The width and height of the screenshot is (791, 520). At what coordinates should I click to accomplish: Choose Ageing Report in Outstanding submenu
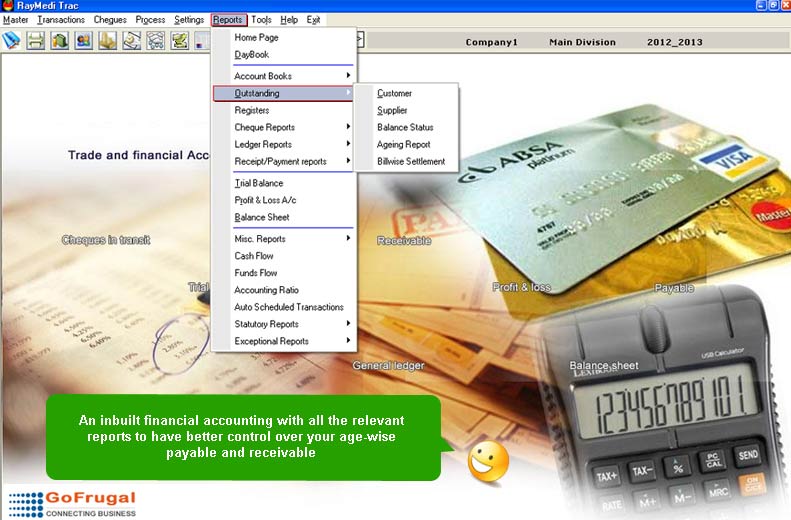pyautogui.click(x=407, y=145)
